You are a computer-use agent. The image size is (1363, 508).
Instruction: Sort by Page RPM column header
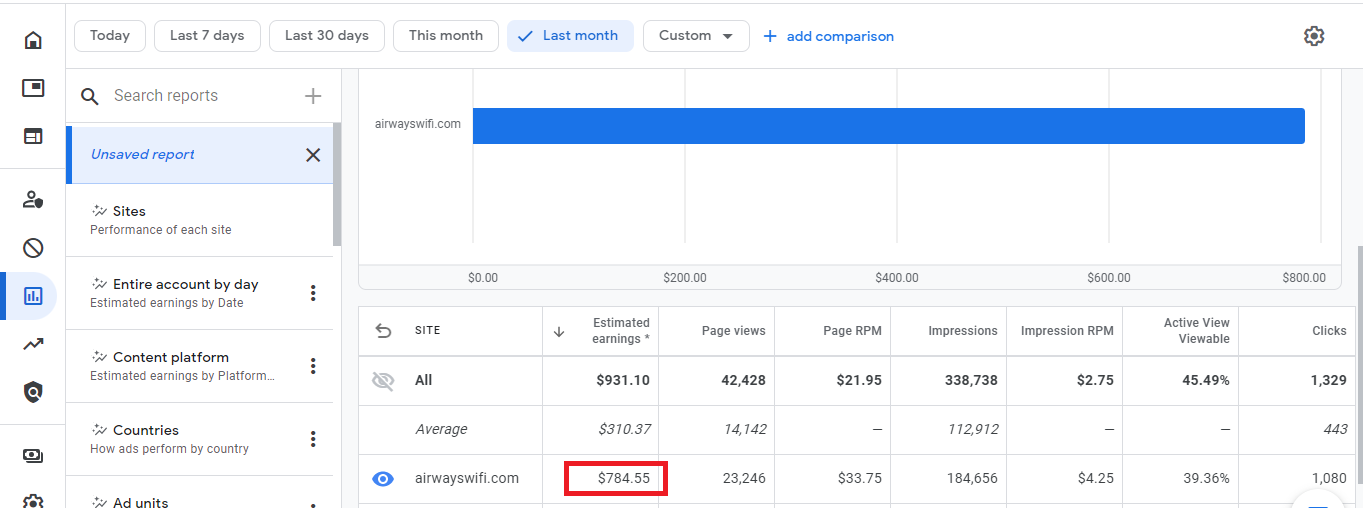pyautogui.click(x=852, y=331)
